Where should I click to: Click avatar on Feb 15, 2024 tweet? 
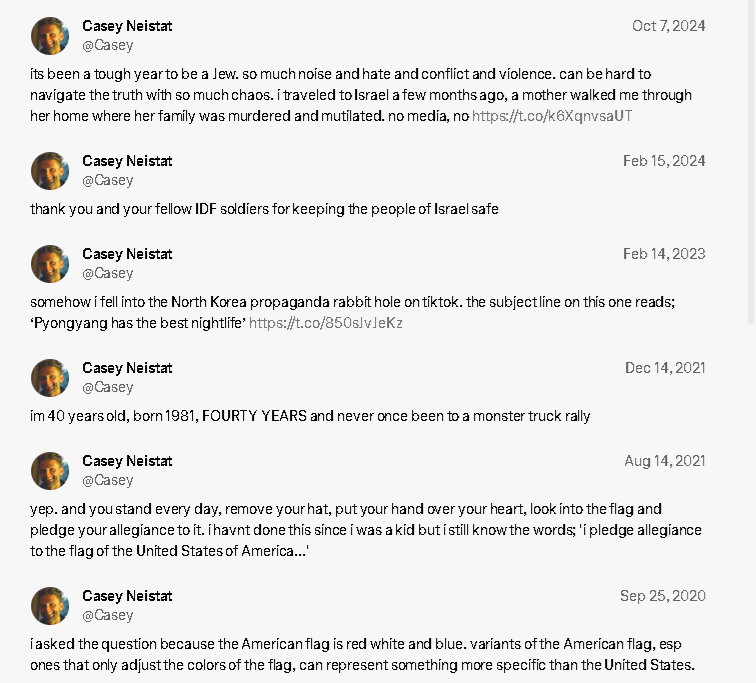click(50, 171)
